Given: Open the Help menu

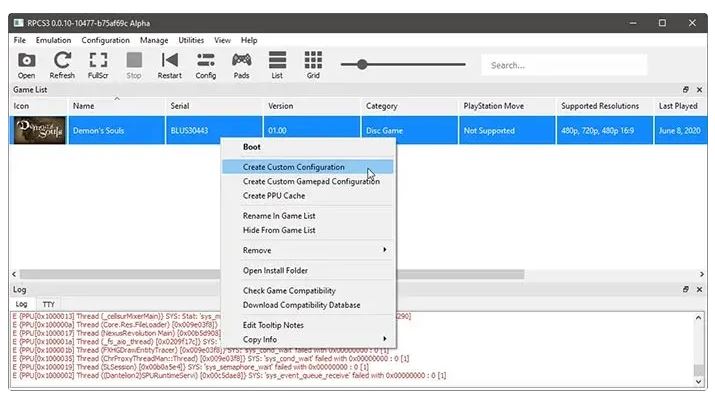Looking at the screenshot, I should tap(249, 40).
